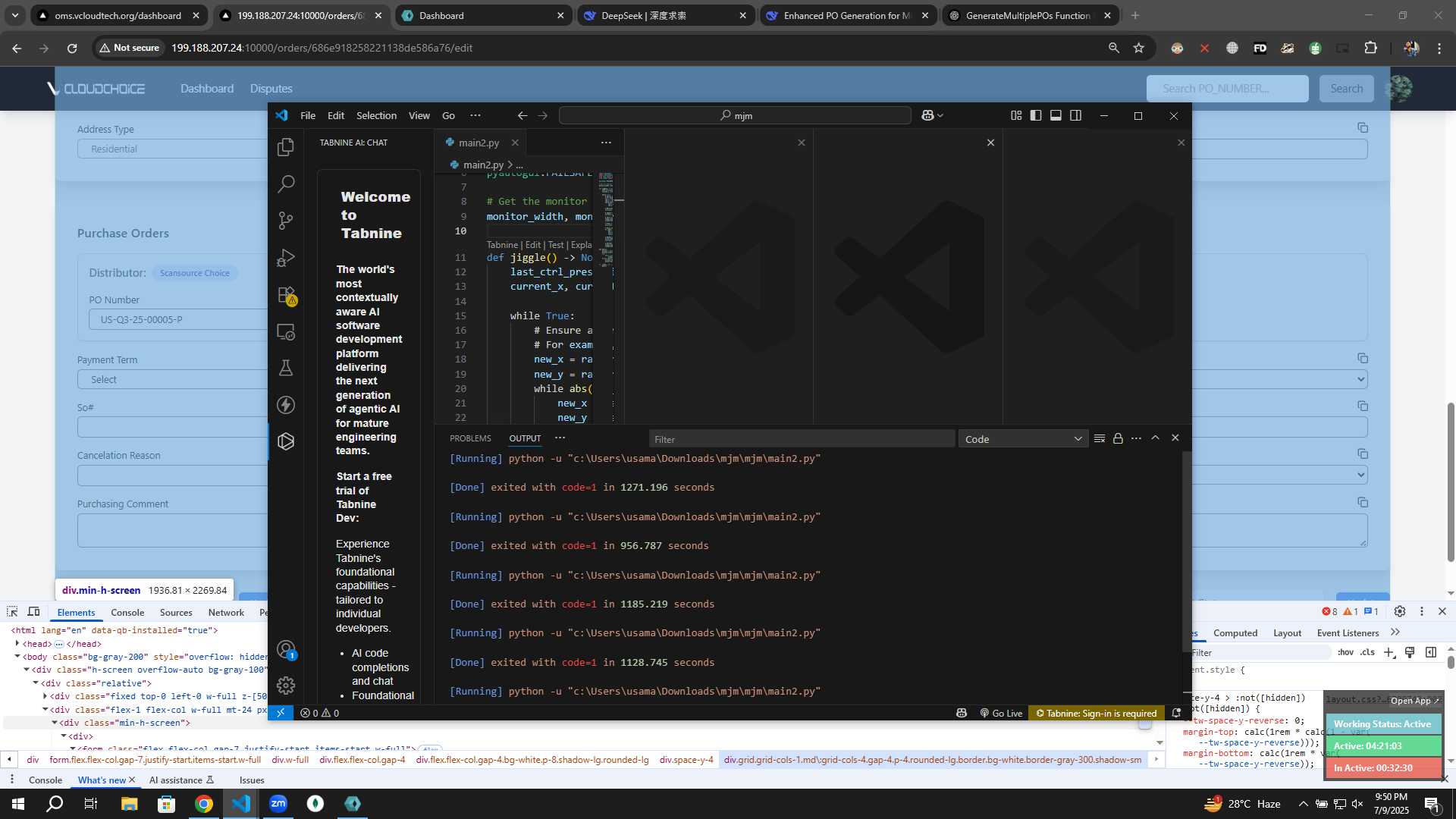Open DevTools Elements tab
Image resolution: width=1456 pixels, height=819 pixels.
(x=76, y=612)
